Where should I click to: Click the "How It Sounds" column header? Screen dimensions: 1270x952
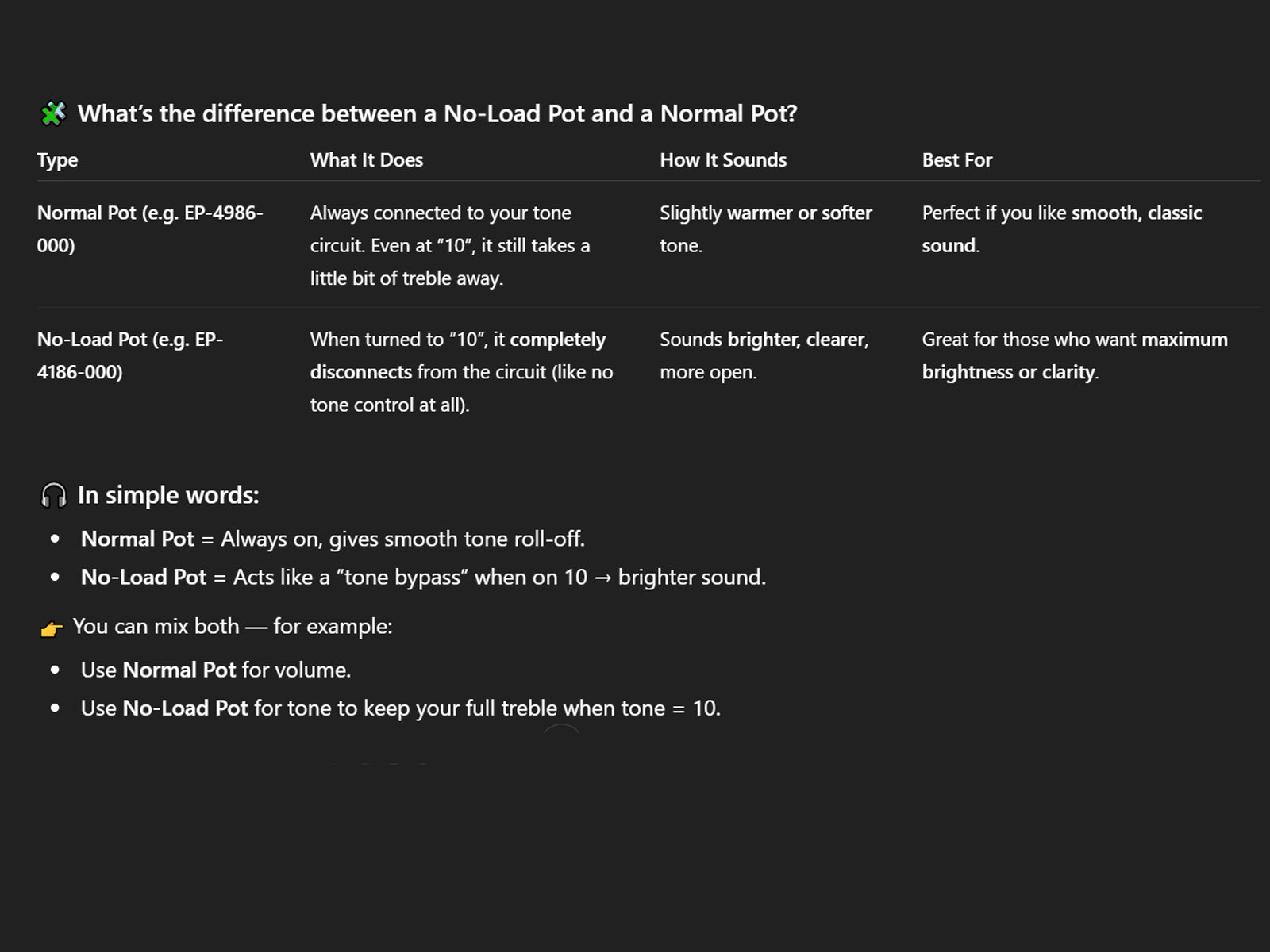click(x=722, y=160)
